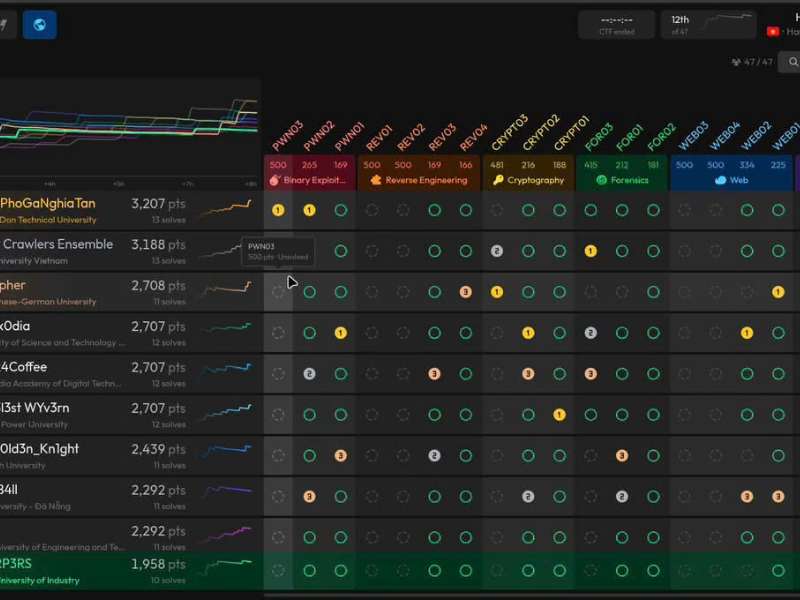Screen dimensions: 800x600
Task: Select the PWN03 column header
Action: 287,136
